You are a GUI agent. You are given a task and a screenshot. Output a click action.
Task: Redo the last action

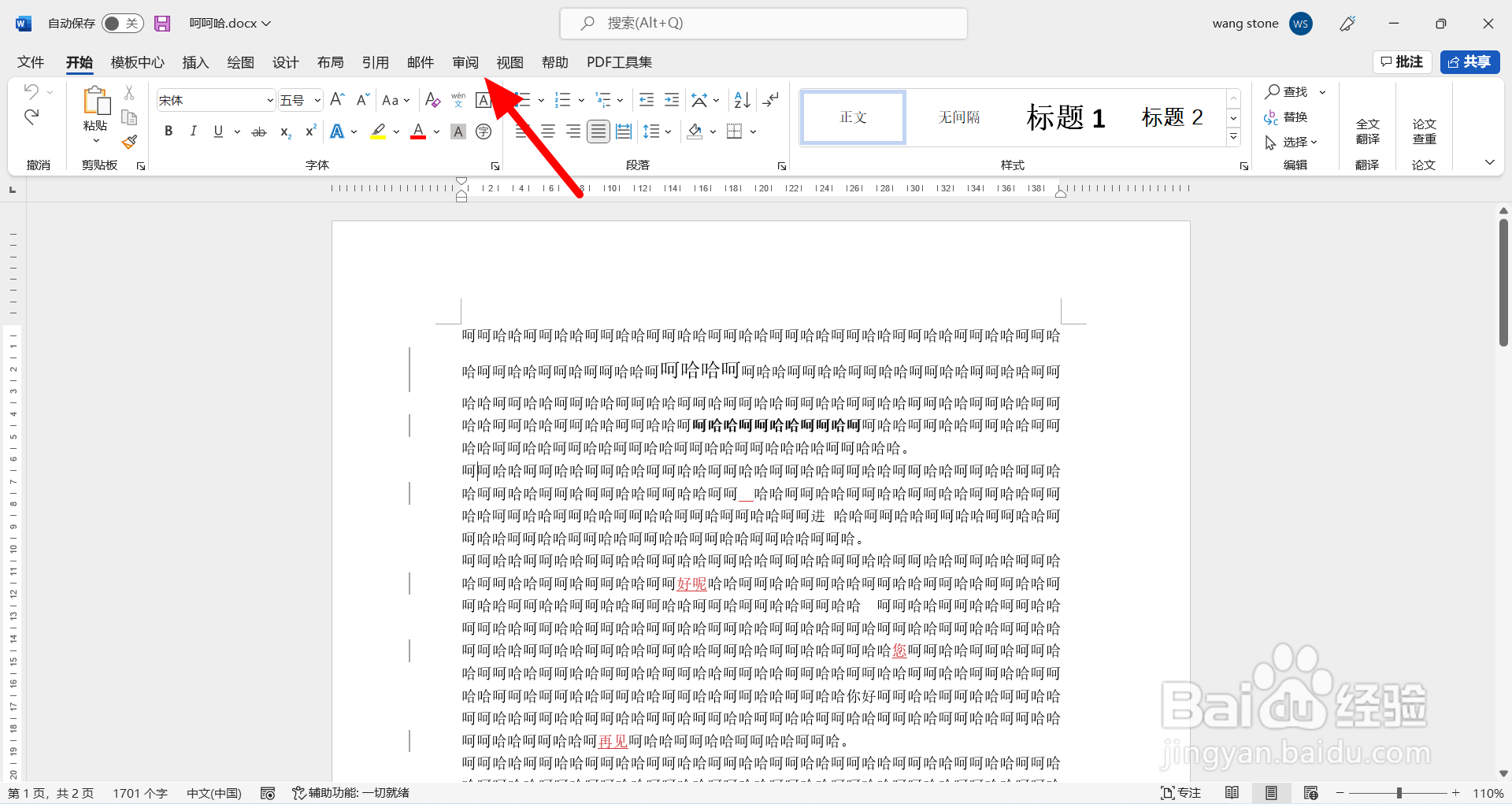pos(31,117)
